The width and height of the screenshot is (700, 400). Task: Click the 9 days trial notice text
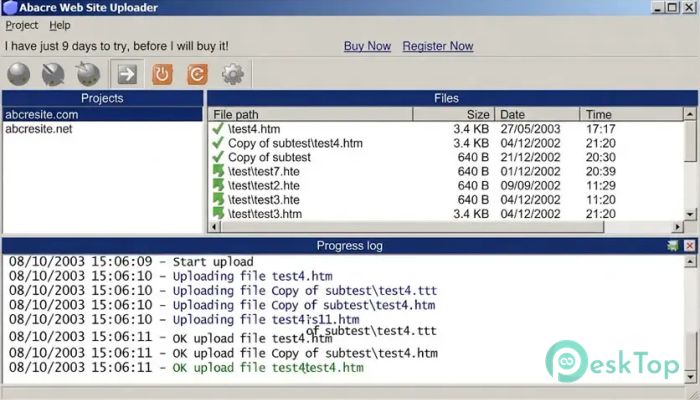click(117, 46)
